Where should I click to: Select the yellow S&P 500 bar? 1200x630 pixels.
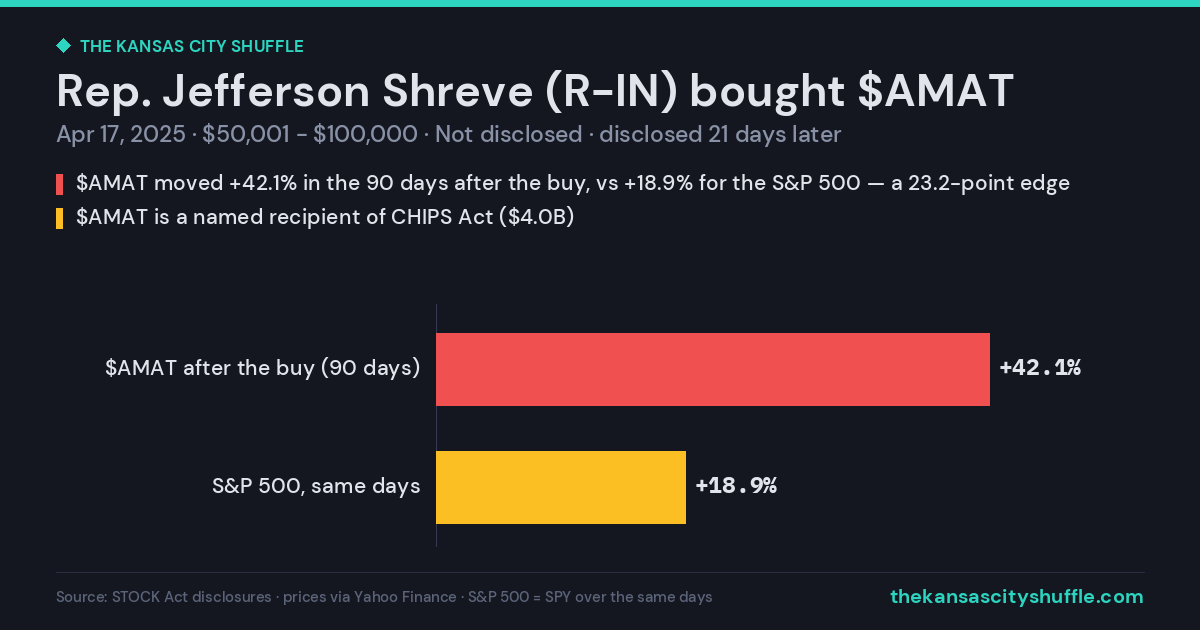coord(561,487)
